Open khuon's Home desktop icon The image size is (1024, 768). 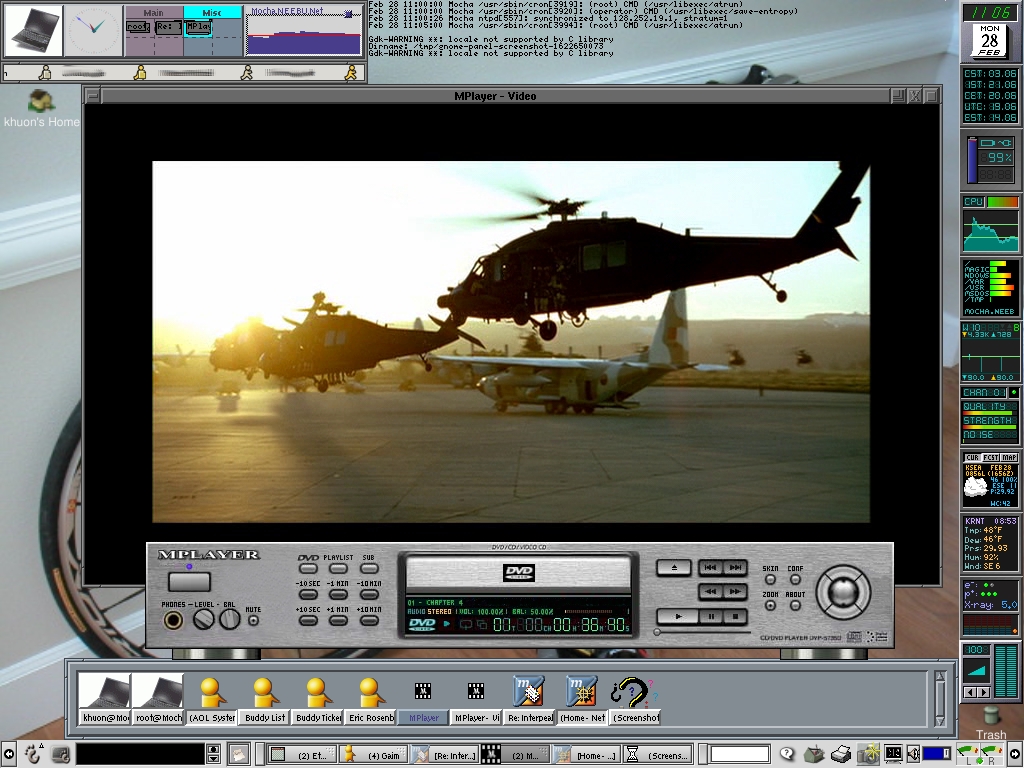coord(41,108)
